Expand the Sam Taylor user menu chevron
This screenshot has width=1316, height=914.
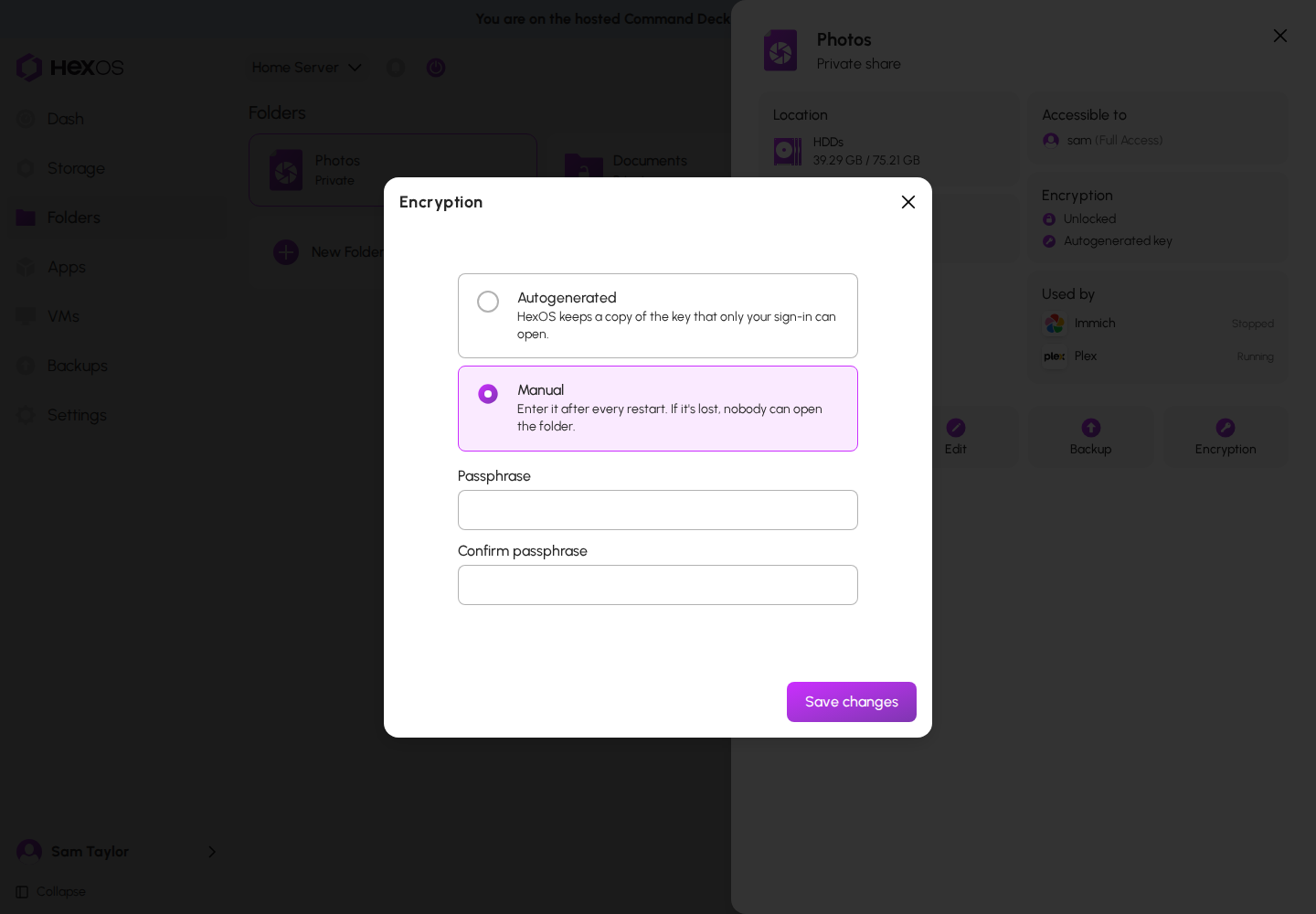click(212, 852)
